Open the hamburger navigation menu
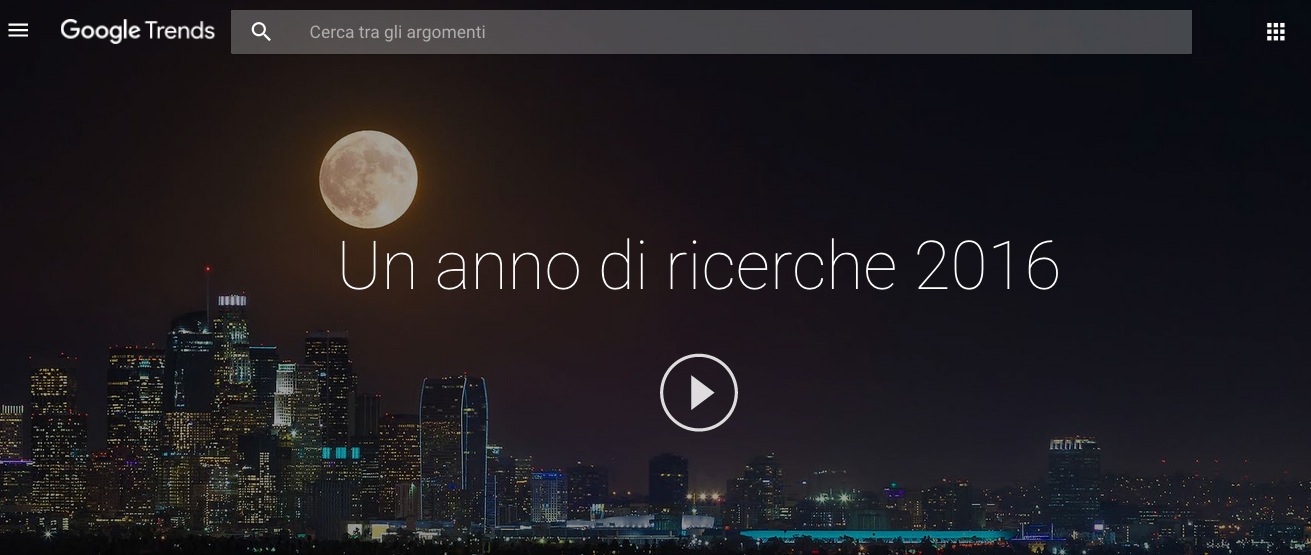The height and width of the screenshot is (555, 1311). (18, 31)
